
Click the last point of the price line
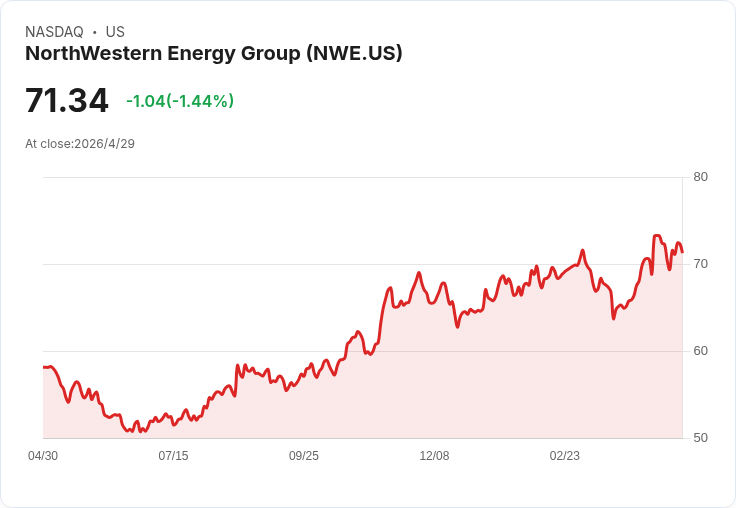(x=682, y=252)
